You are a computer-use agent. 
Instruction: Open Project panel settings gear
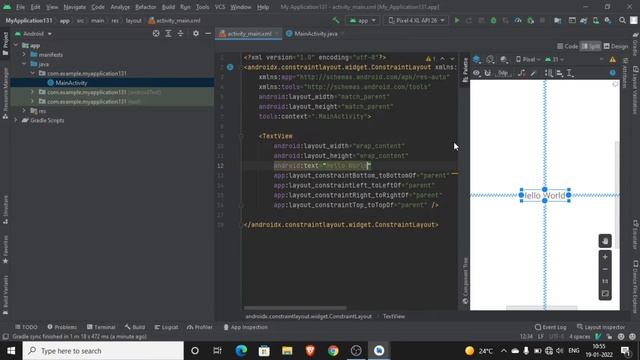(x=196, y=33)
